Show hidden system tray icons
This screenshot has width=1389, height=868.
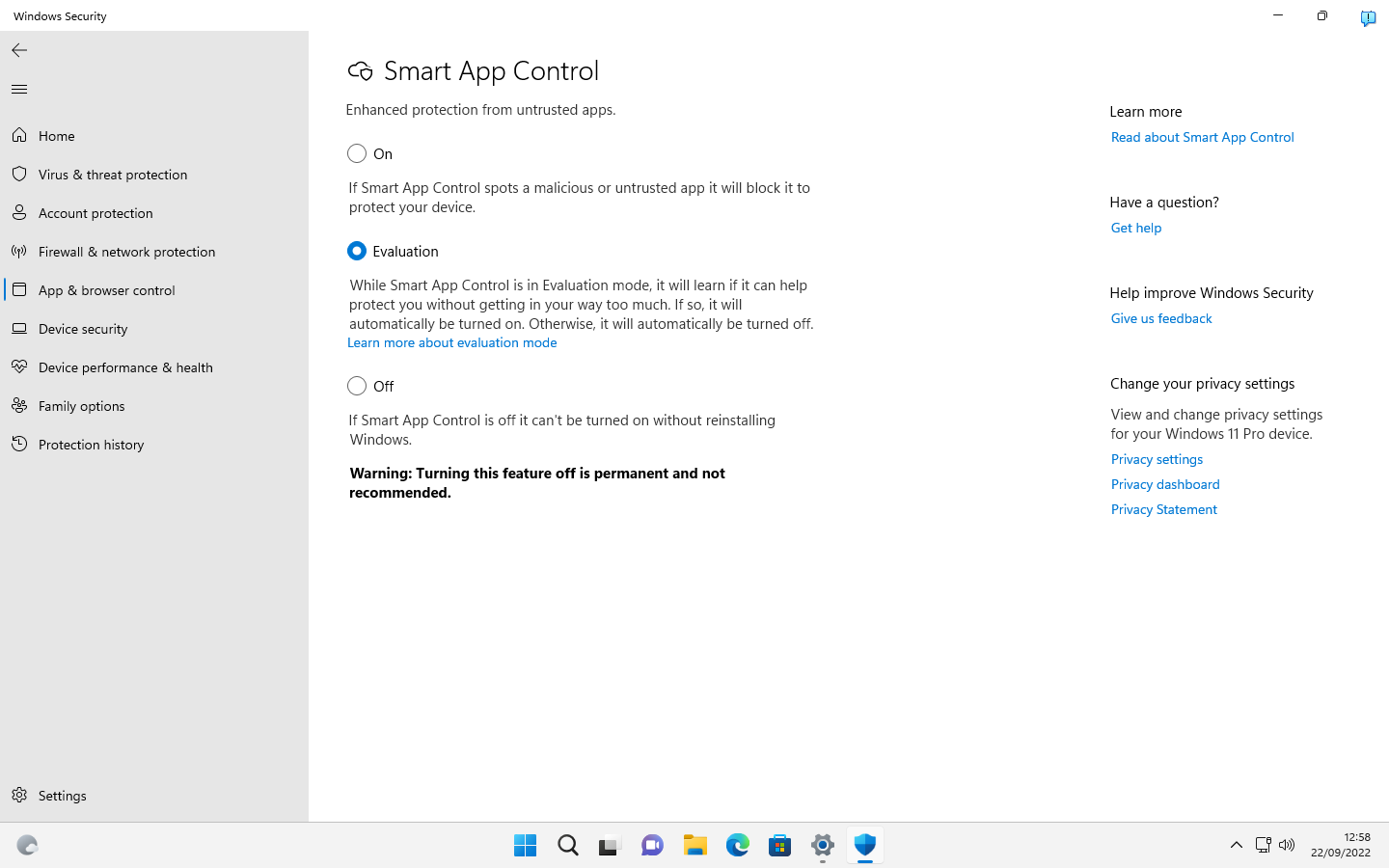point(1236,845)
